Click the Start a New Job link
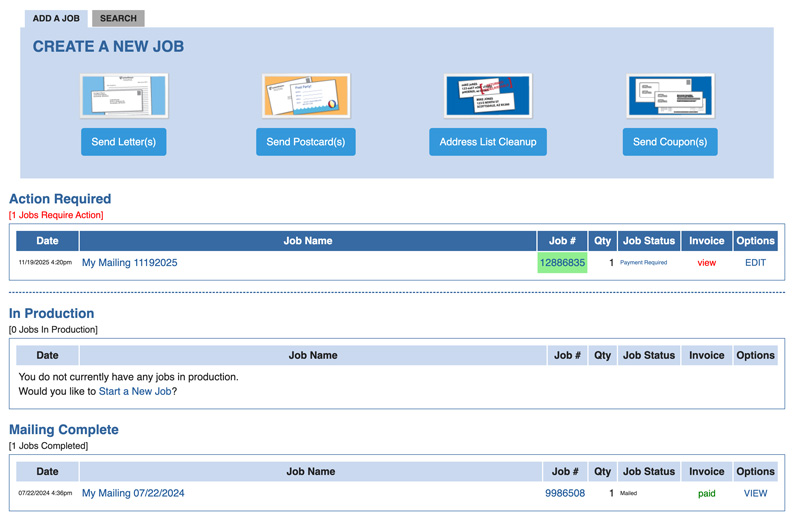The image size is (800, 525). tap(135, 391)
